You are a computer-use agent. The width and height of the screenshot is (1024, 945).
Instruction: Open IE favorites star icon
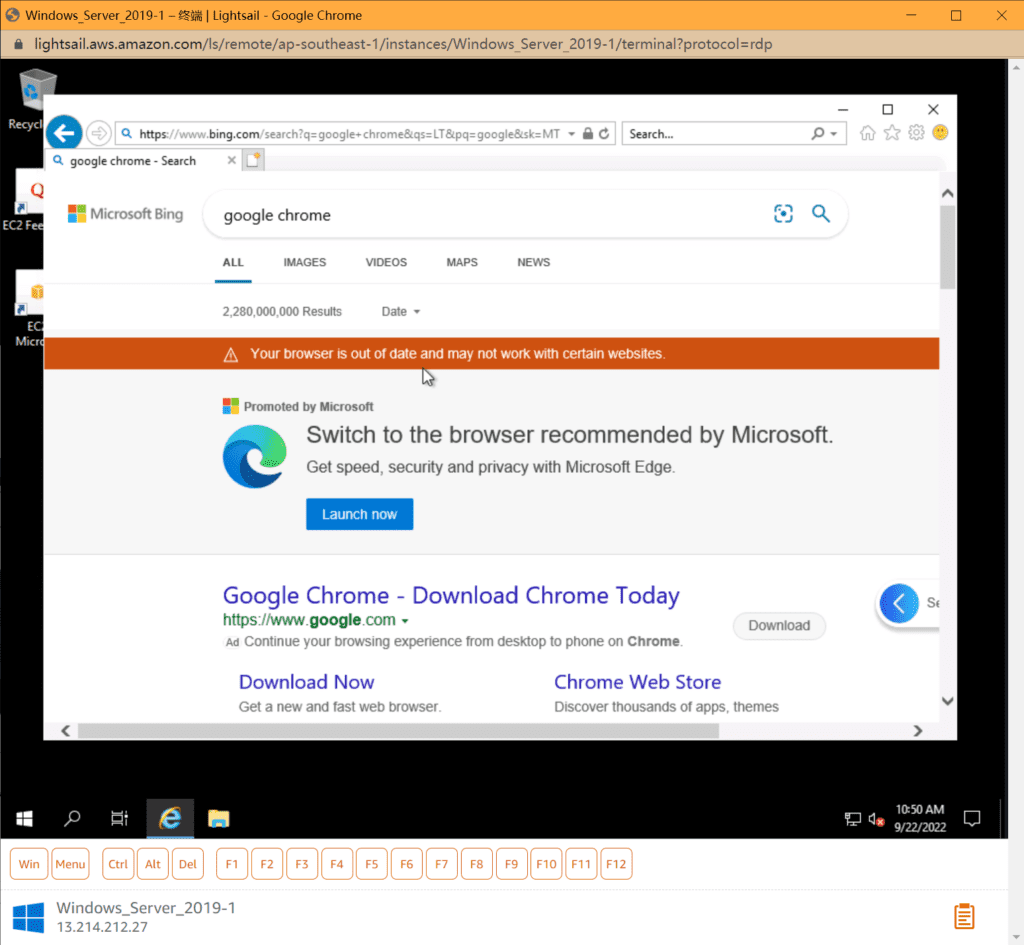[892, 133]
